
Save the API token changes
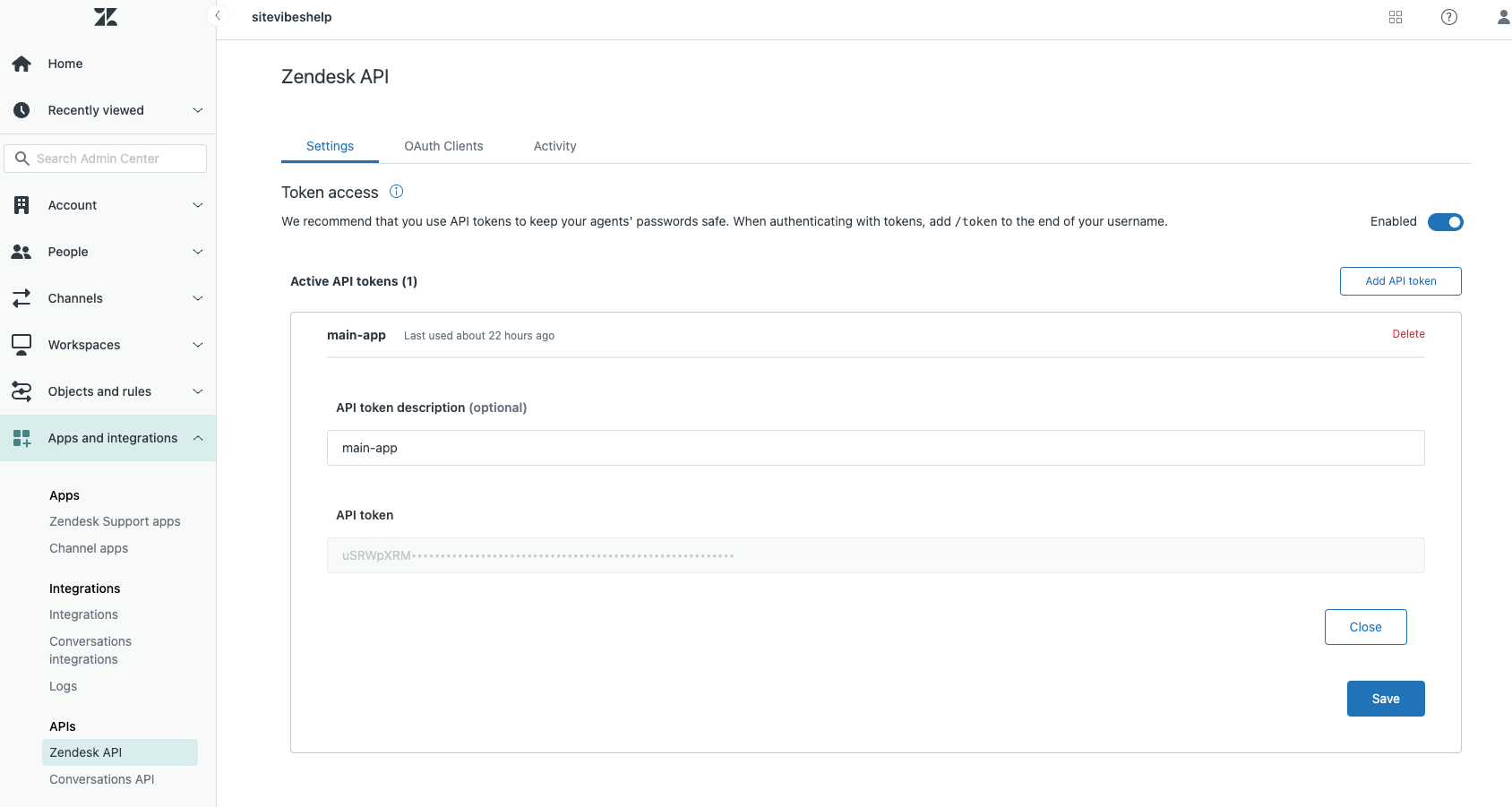1386,699
